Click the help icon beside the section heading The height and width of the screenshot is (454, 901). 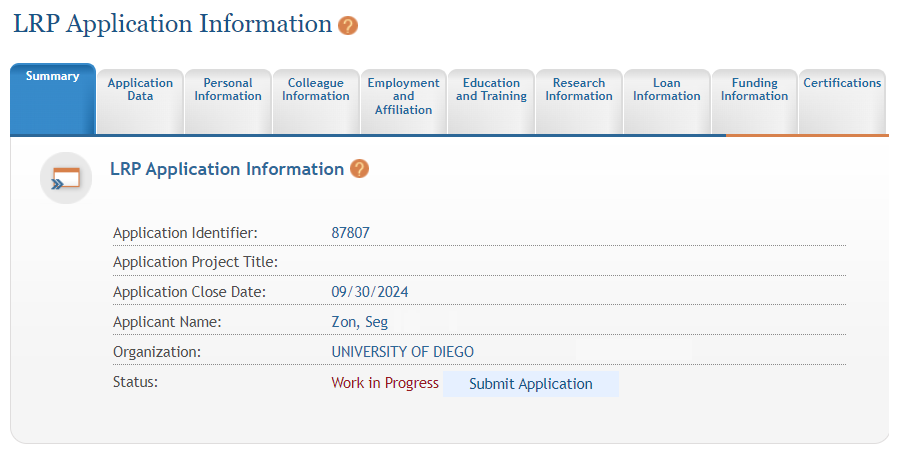point(359,169)
